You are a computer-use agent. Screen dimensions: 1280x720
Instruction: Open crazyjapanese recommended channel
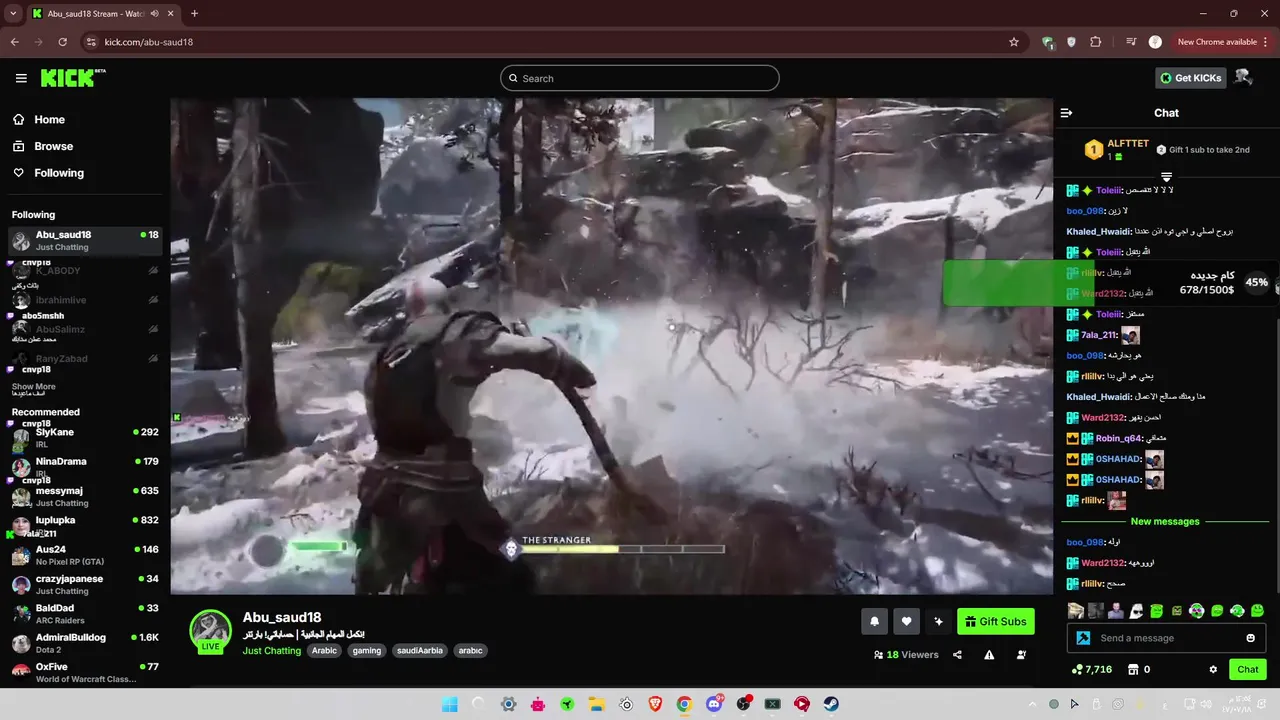pos(85,585)
